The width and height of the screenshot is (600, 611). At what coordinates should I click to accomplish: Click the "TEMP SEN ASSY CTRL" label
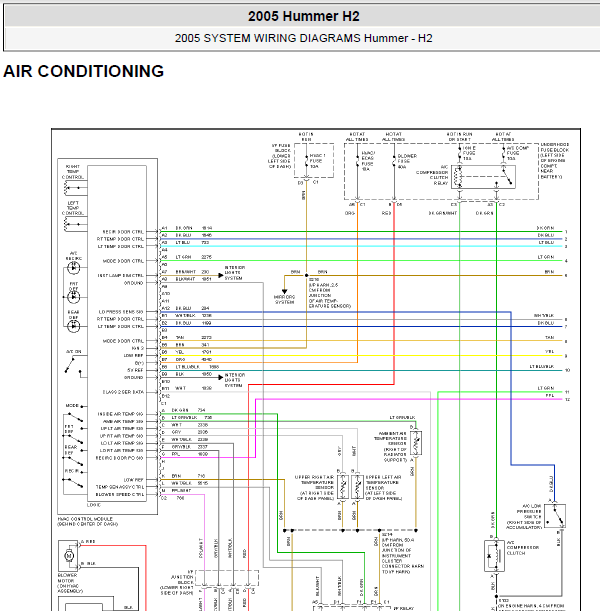pyautogui.click(x=120, y=487)
